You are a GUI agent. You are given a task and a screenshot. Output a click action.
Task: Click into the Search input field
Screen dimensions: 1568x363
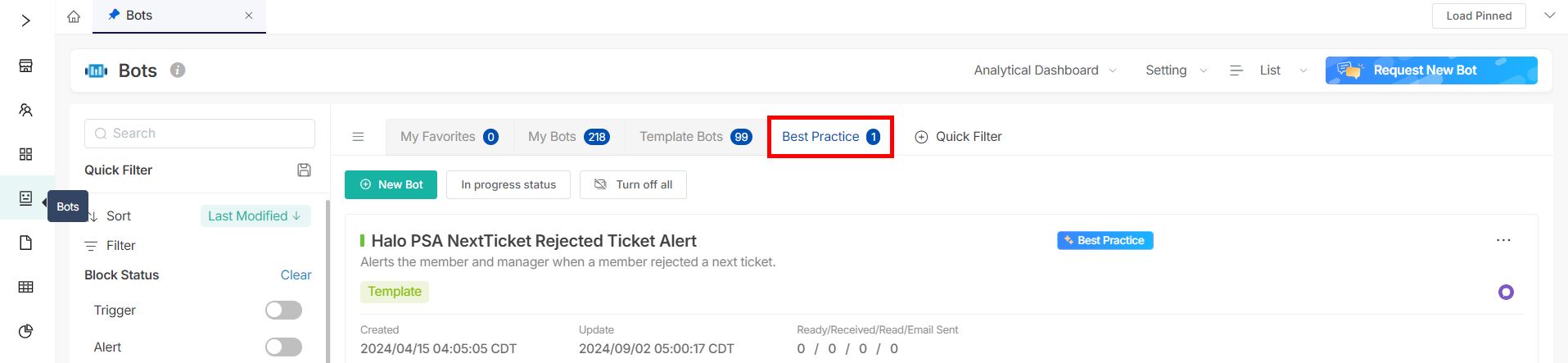point(200,134)
